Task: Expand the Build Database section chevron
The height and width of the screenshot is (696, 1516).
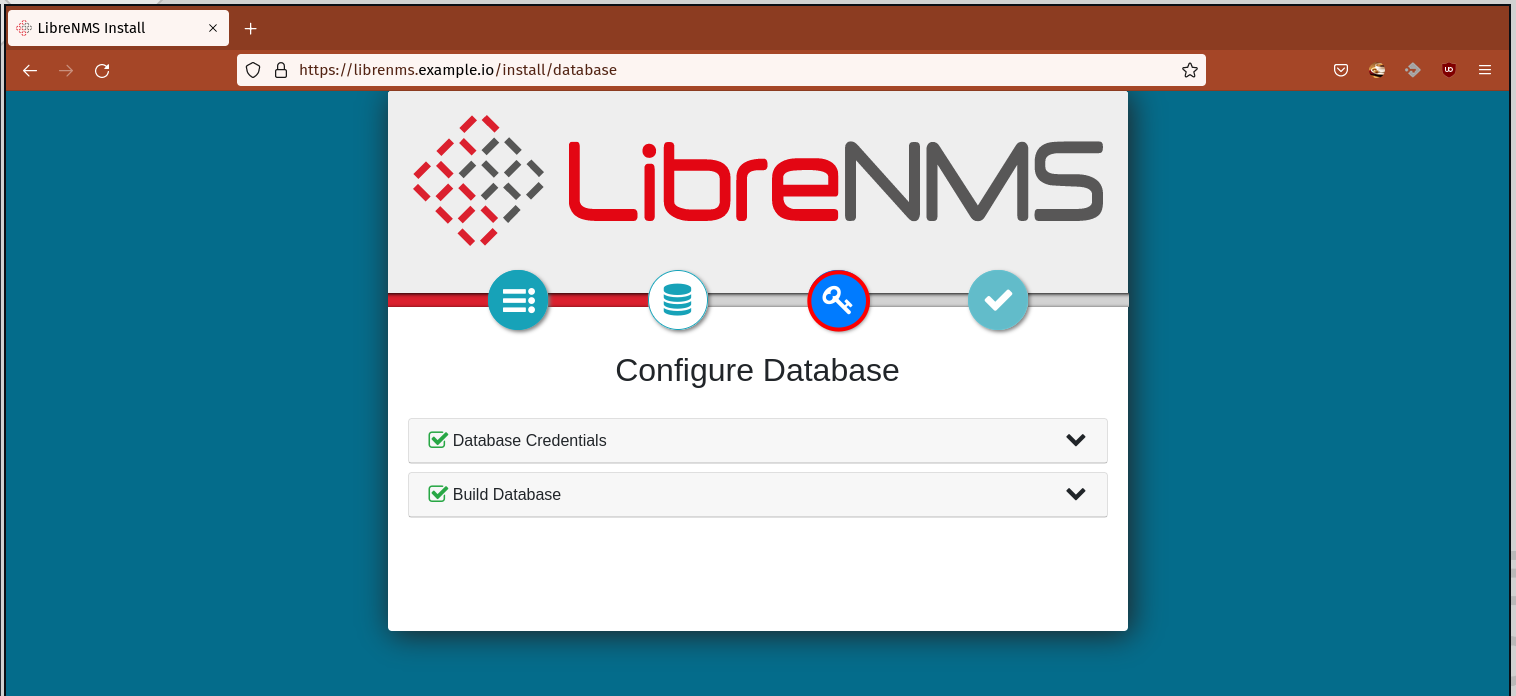Action: coord(1076,494)
